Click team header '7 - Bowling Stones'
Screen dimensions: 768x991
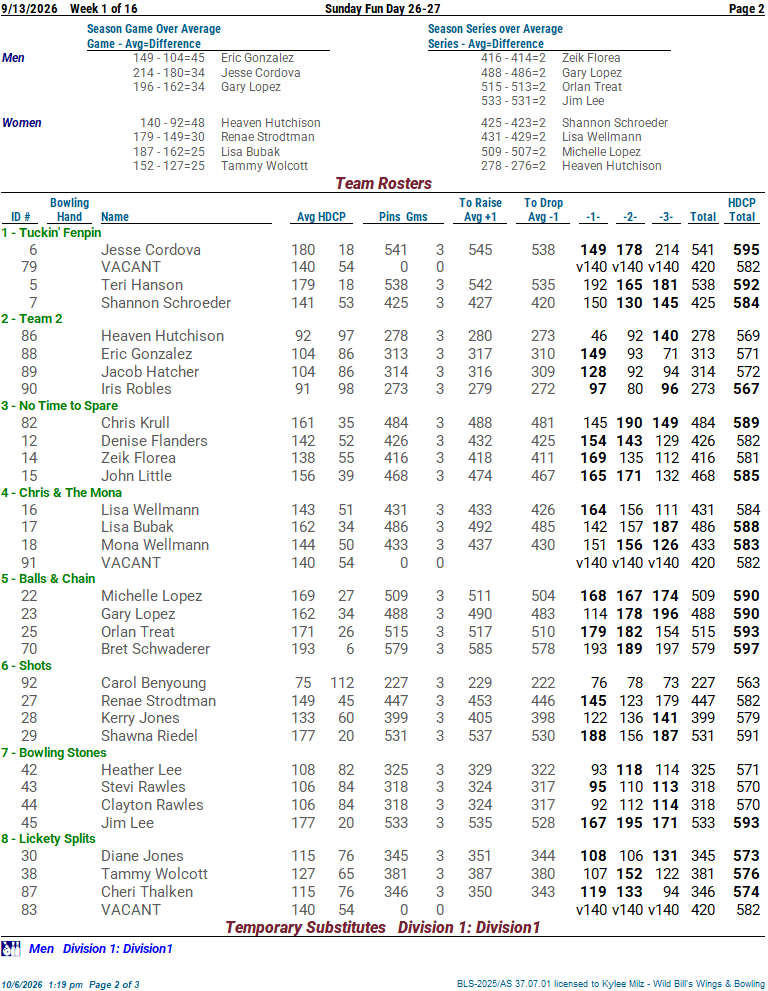[x=54, y=752]
